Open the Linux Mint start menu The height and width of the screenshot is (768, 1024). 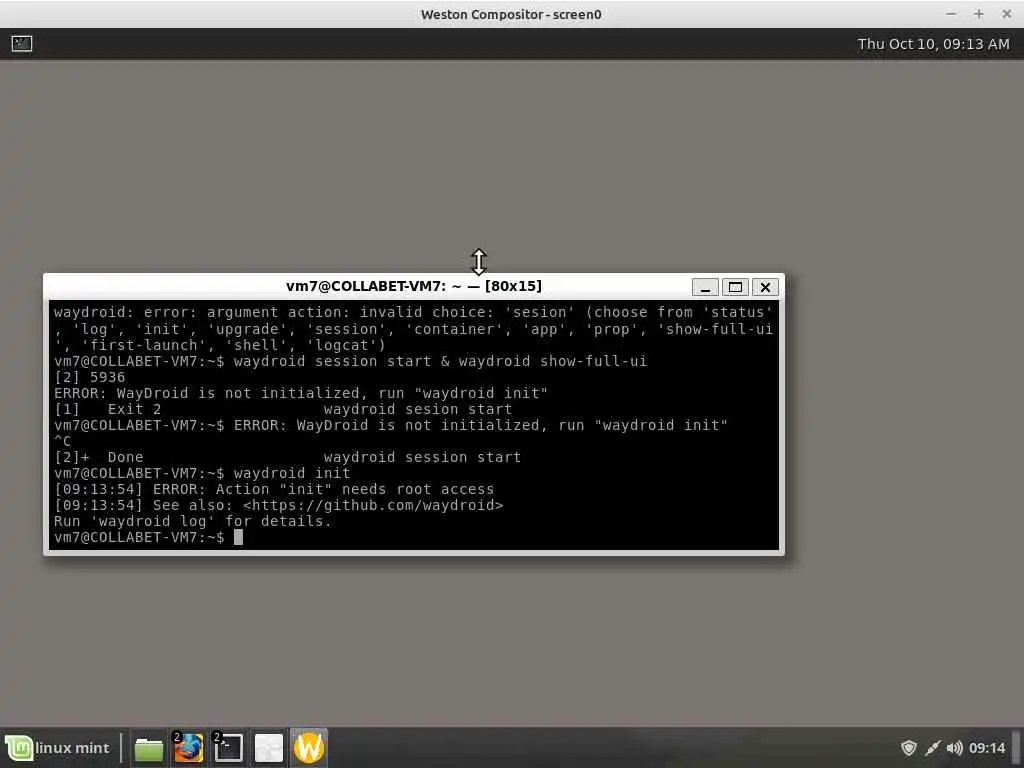click(59, 748)
